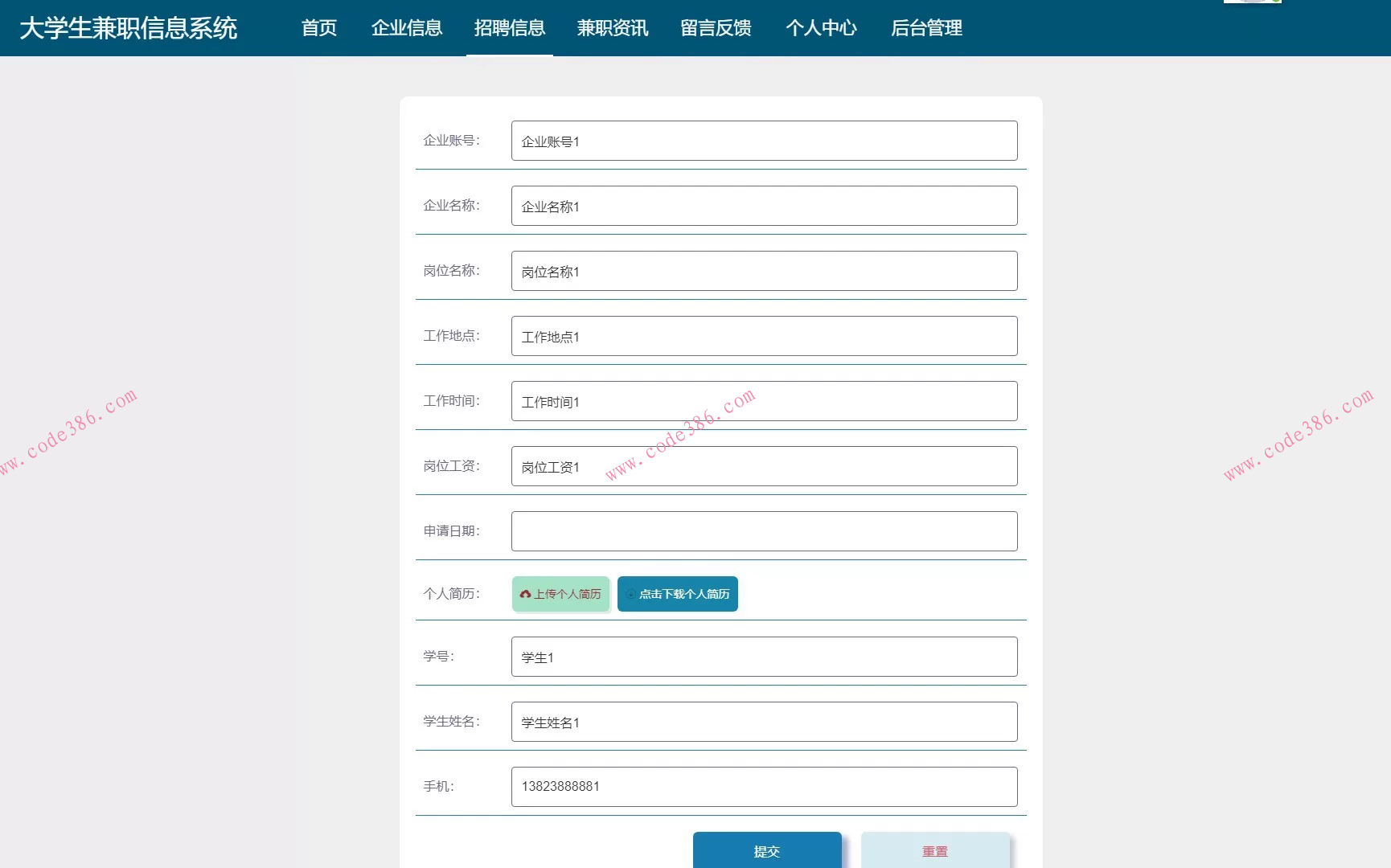Click the 手机 phone number field

(x=764, y=786)
